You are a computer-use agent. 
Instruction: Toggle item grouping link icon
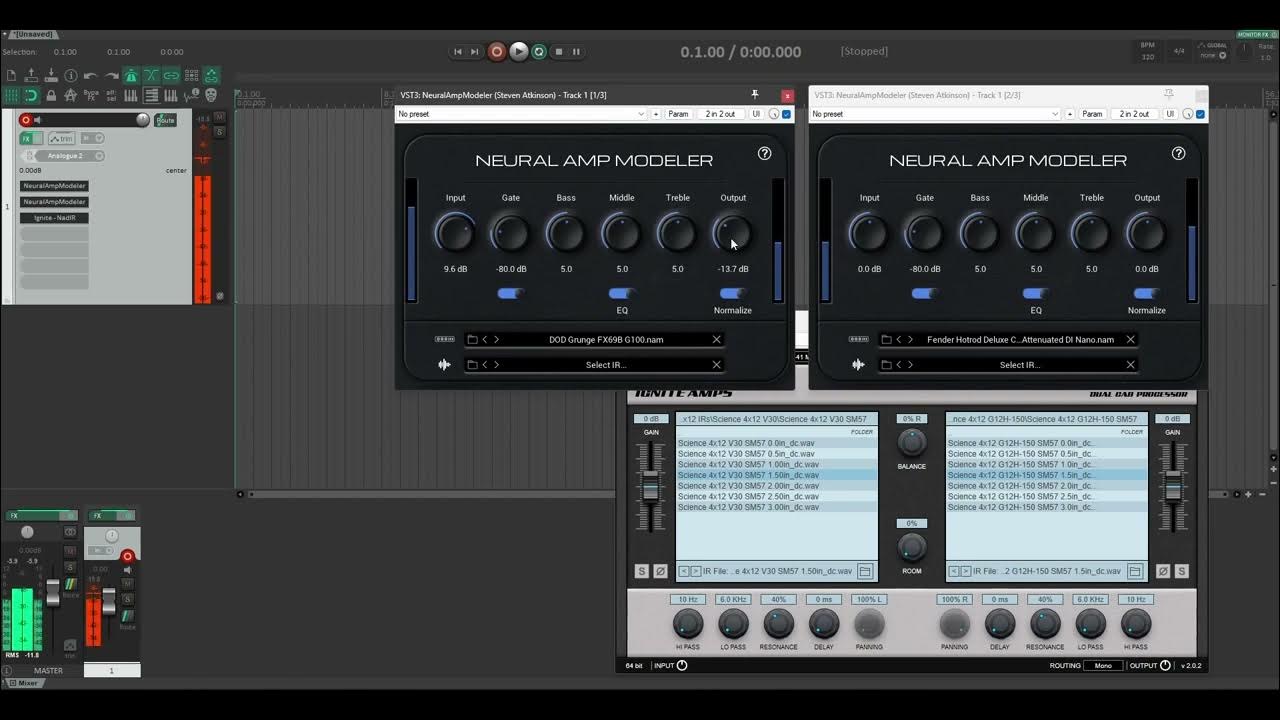pyautogui.click(x=171, y=75)
